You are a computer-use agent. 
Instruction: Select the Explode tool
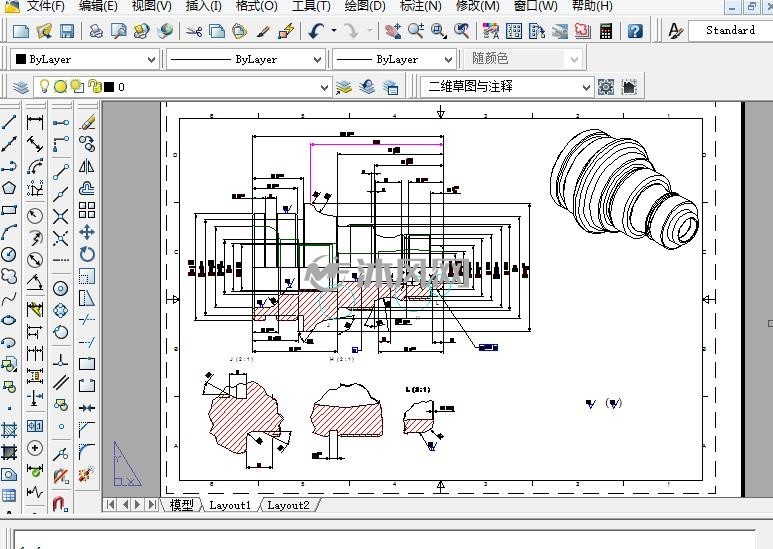coord(87,474)
